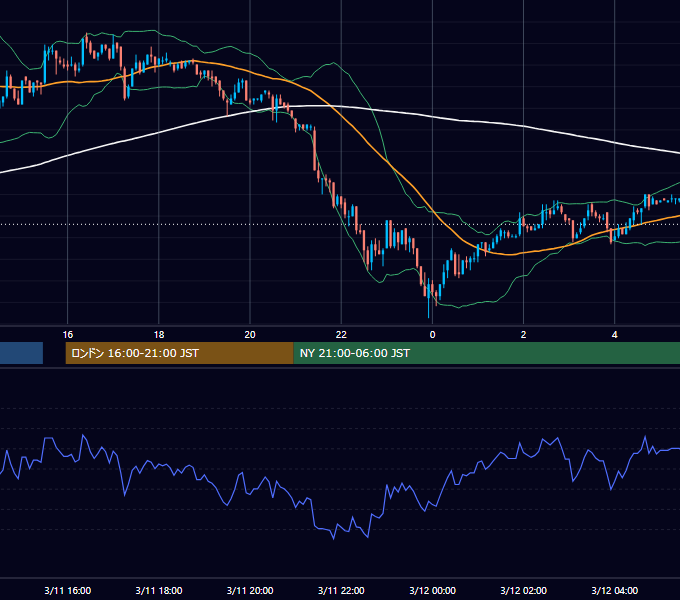Click the 16 hour label on chart axis

68,335
